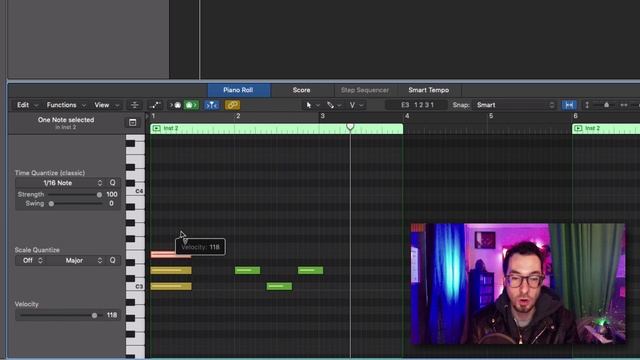
Task: Select the Pencil tool
Action: coord(330,105)
